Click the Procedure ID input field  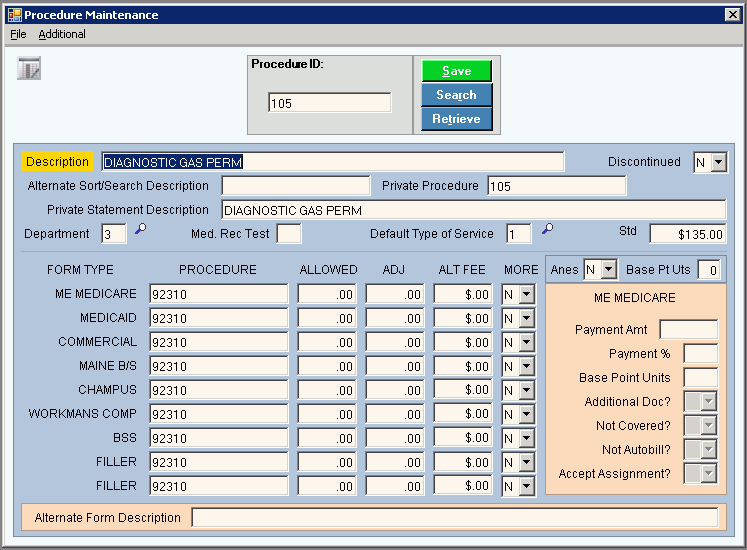point(329,103)
